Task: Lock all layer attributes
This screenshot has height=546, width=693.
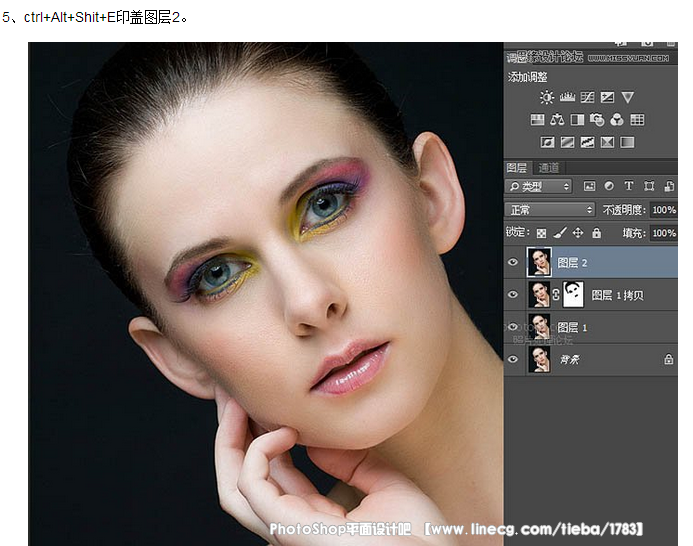Action: pyautogui.click(x=597, y=233)
